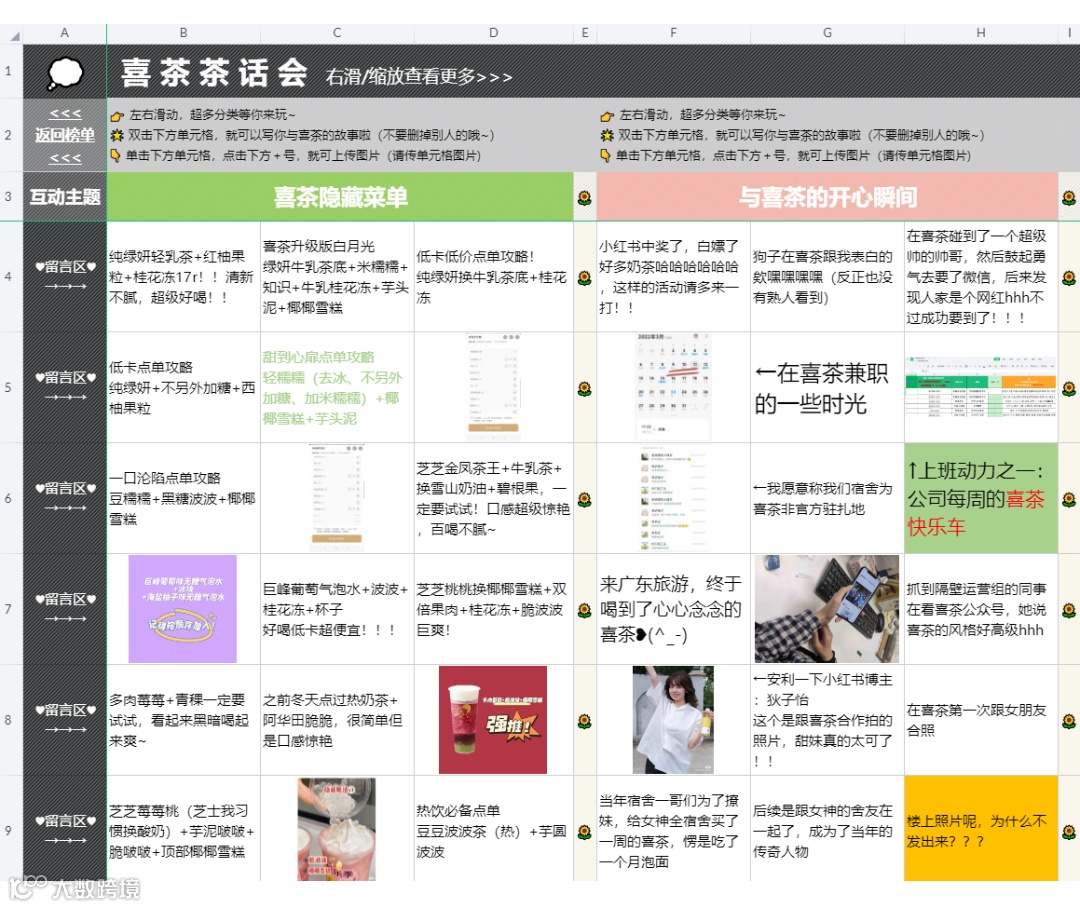Click the 留言区 cell in row 7
The image size is (1080, 908).
coord(65,609)
